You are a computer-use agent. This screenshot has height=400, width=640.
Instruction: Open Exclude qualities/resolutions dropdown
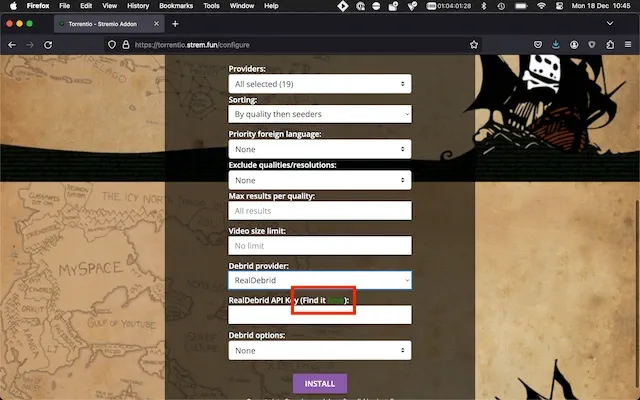320,180
